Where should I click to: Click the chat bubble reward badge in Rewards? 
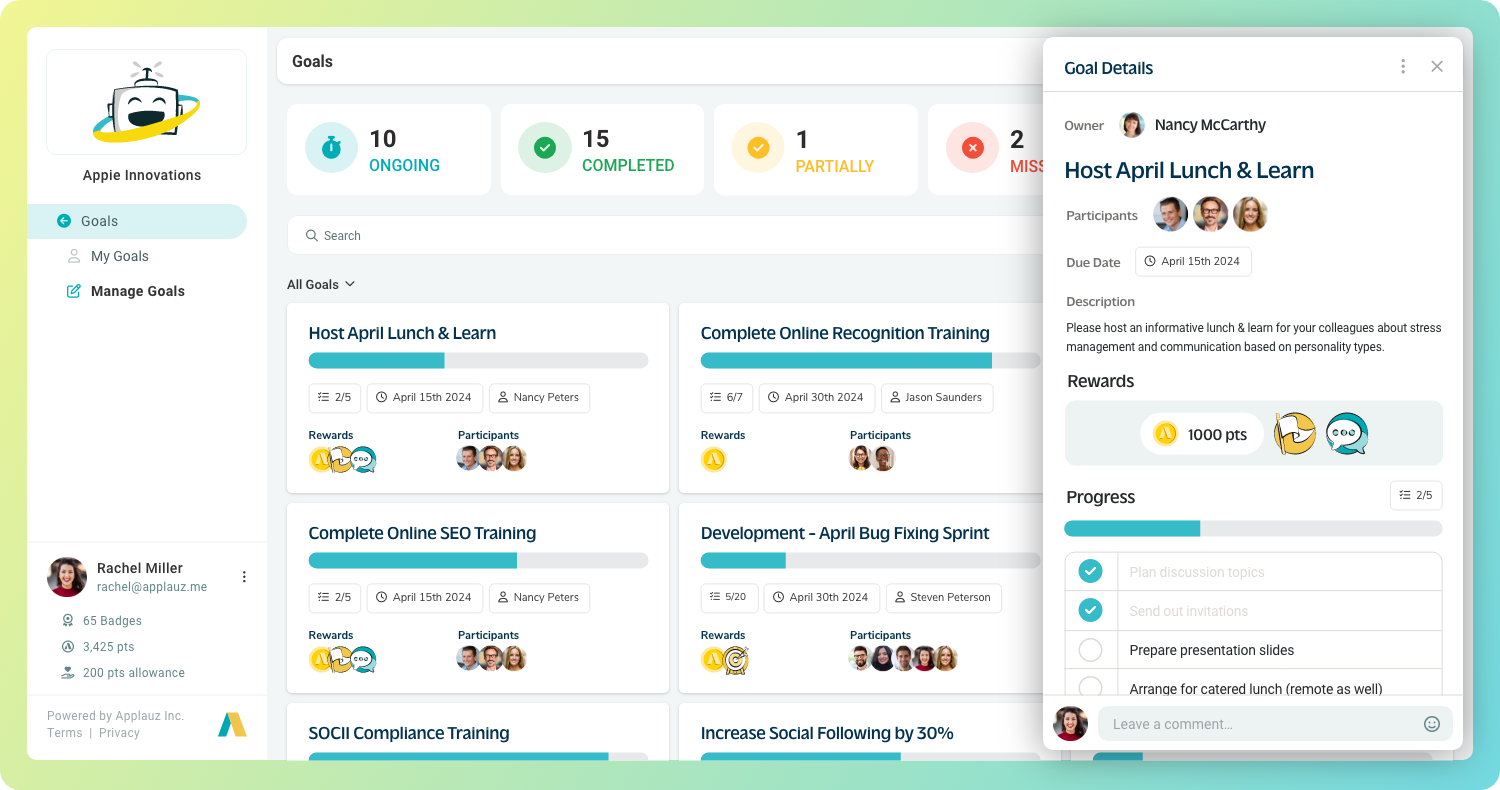[1346, 434]
